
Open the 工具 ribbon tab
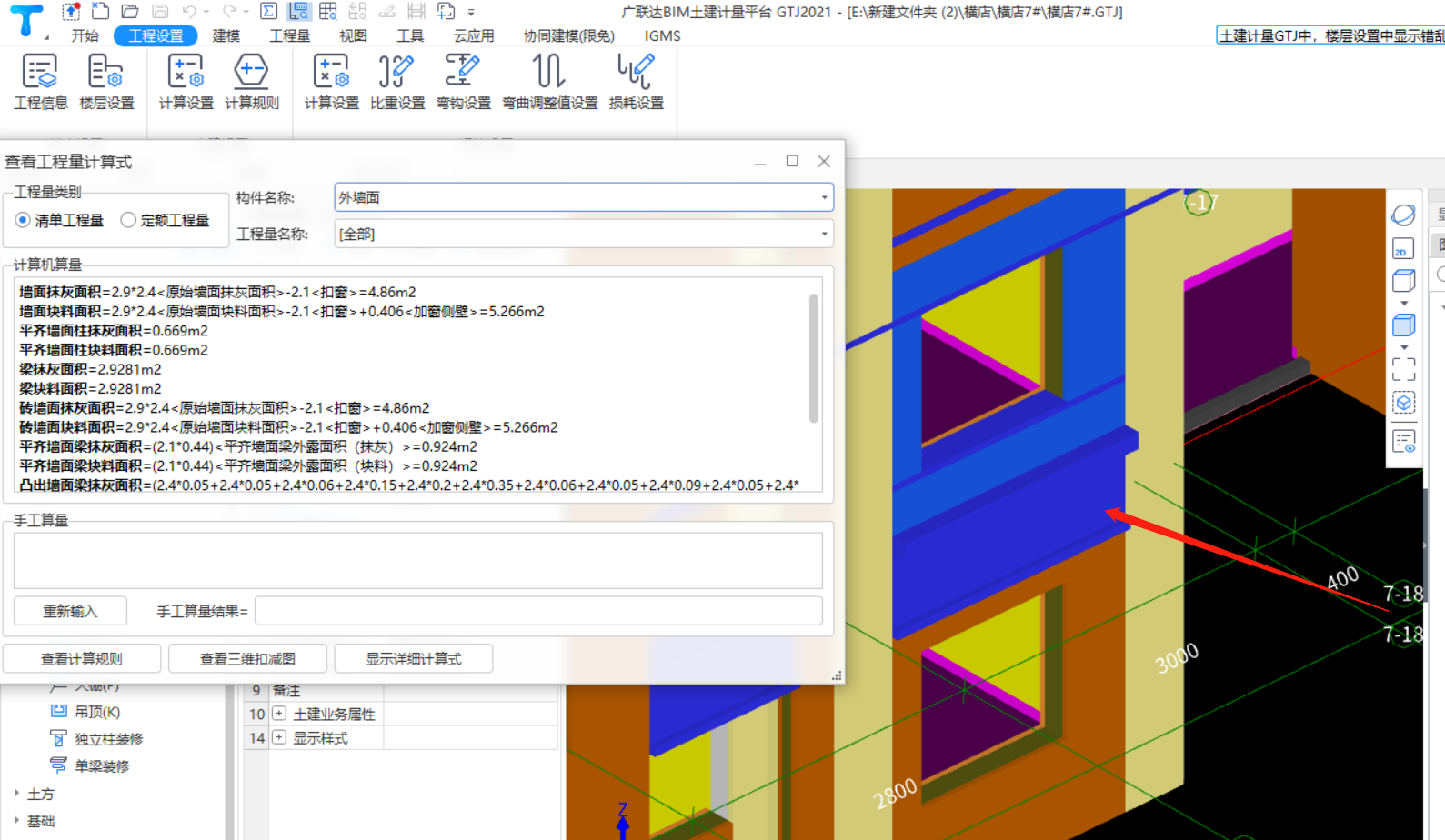[x=410, y=35]
